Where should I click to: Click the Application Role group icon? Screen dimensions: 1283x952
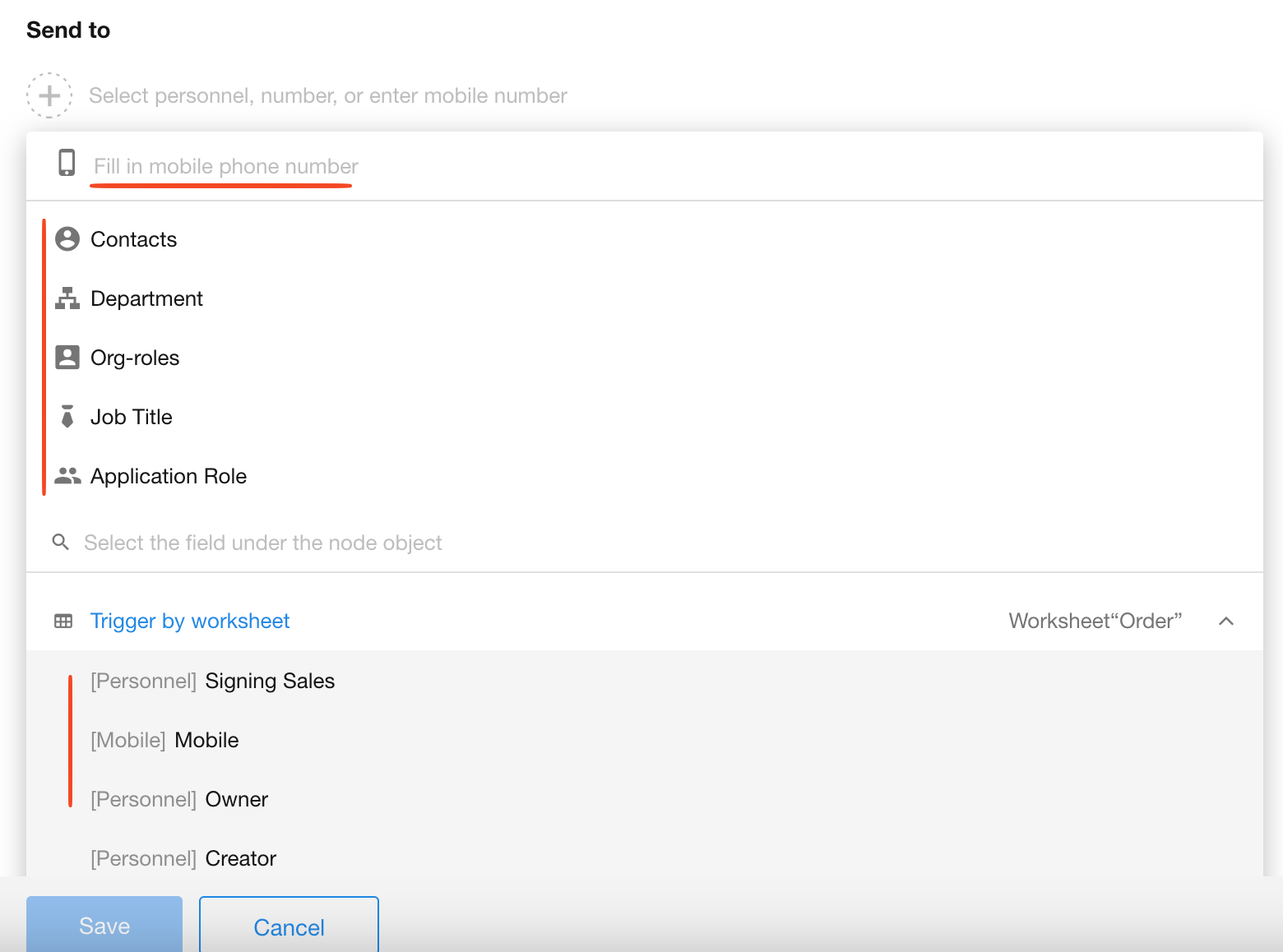pos(67,476)
